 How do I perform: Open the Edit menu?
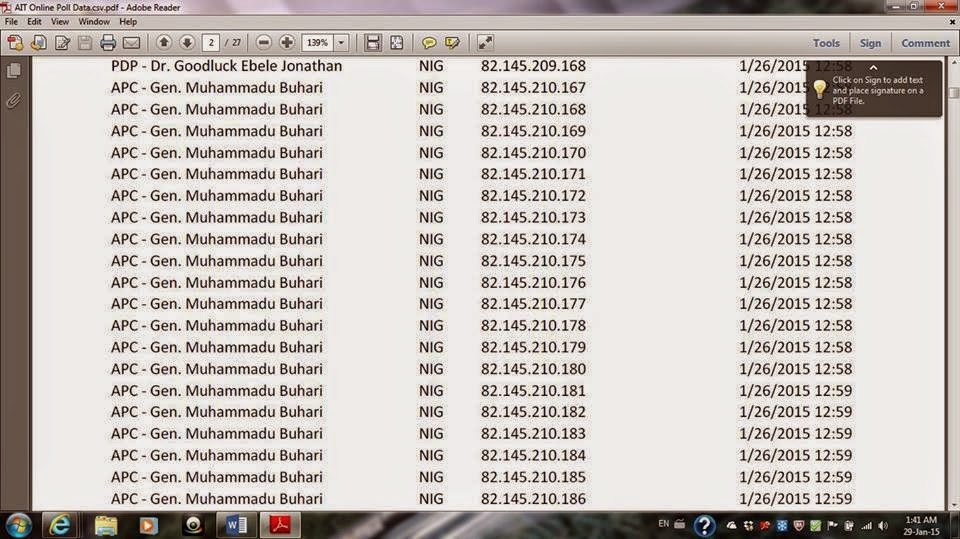[x=34, y=21]
